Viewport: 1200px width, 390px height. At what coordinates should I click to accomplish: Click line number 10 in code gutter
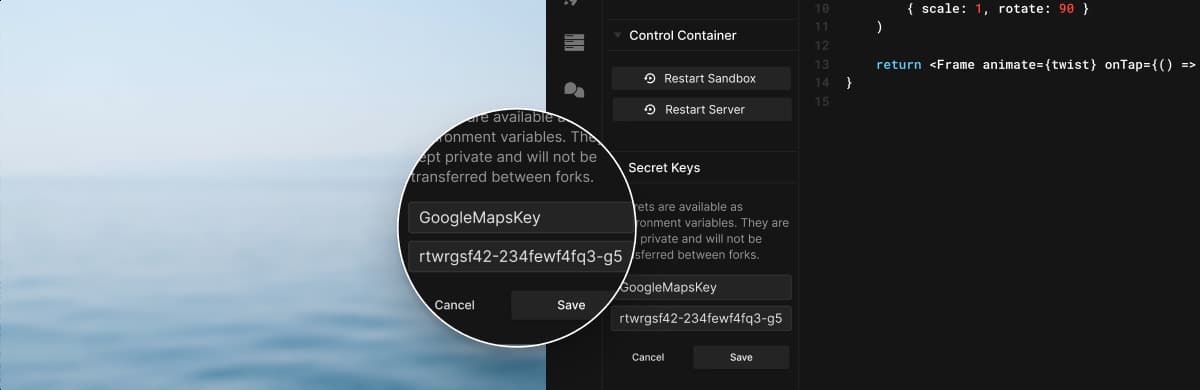coord(822,9)
